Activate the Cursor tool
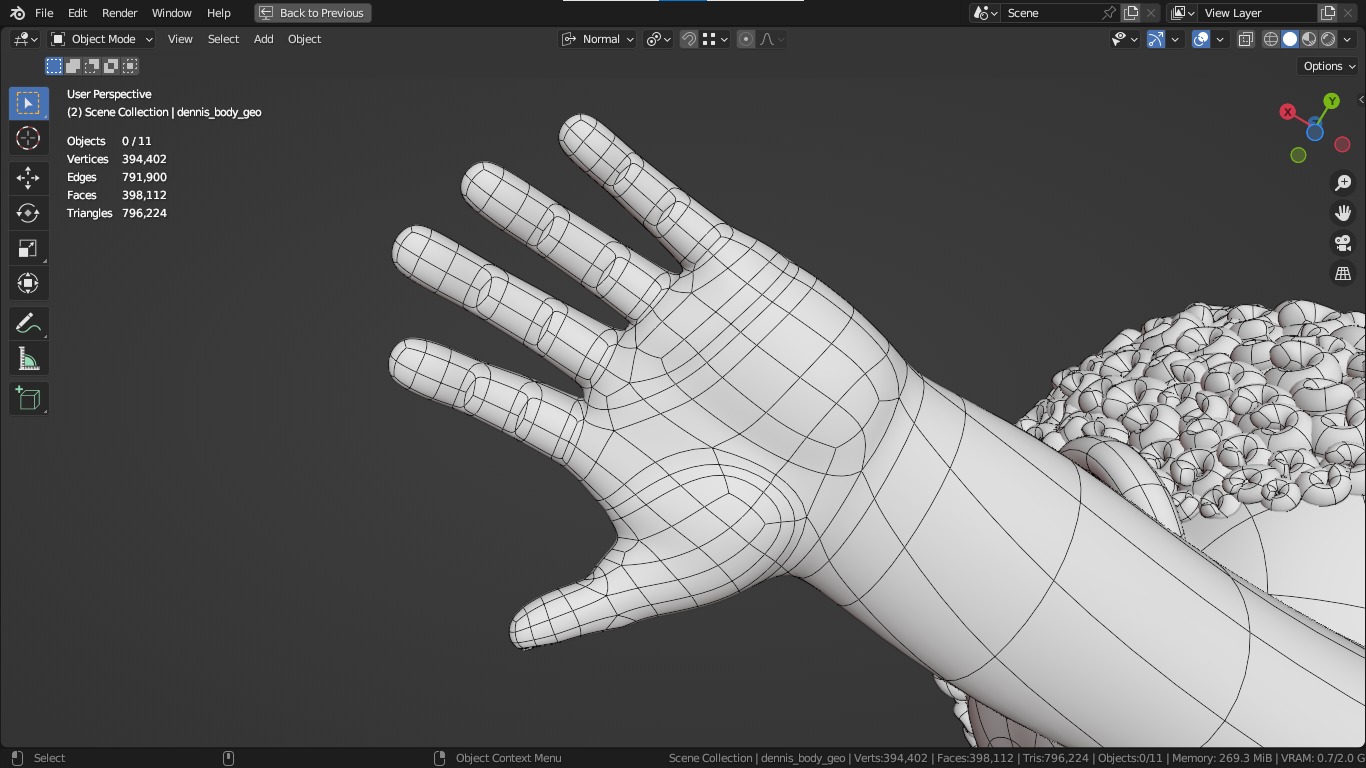This screenshot has height=768, width=1366. tap(28, 138)
